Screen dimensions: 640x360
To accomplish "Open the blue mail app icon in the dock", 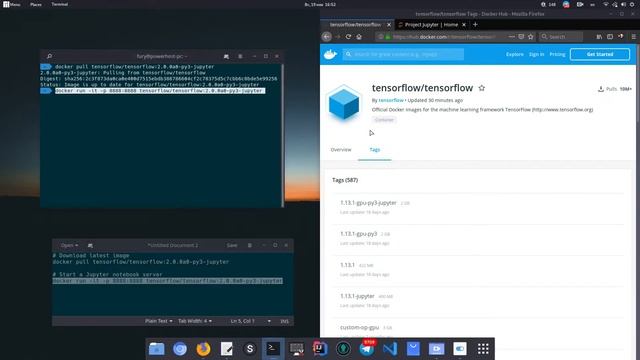I will coord(413,349).
